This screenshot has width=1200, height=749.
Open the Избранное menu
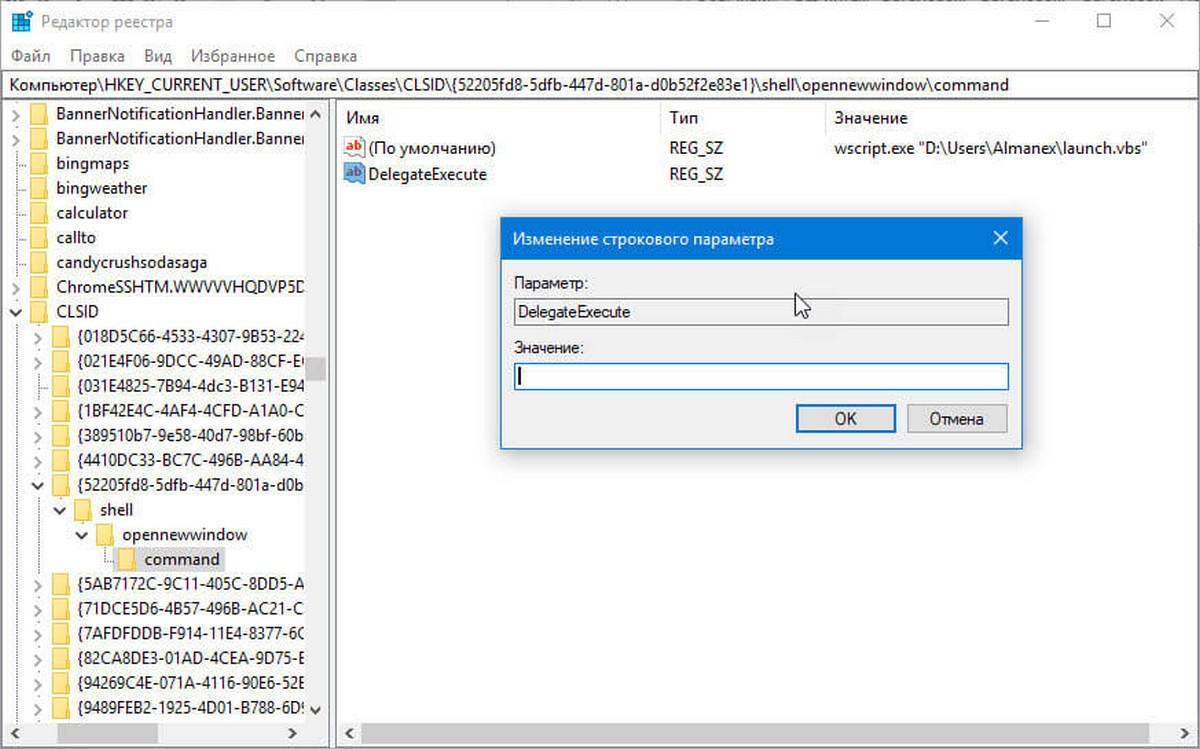coord(232,56)
